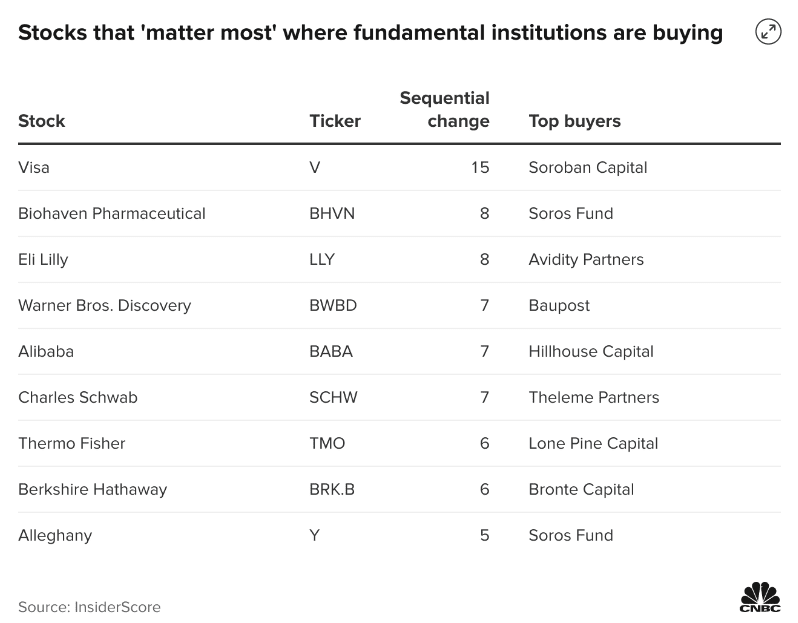
Task: Click the chart title heading
Action: pos(370,33)
